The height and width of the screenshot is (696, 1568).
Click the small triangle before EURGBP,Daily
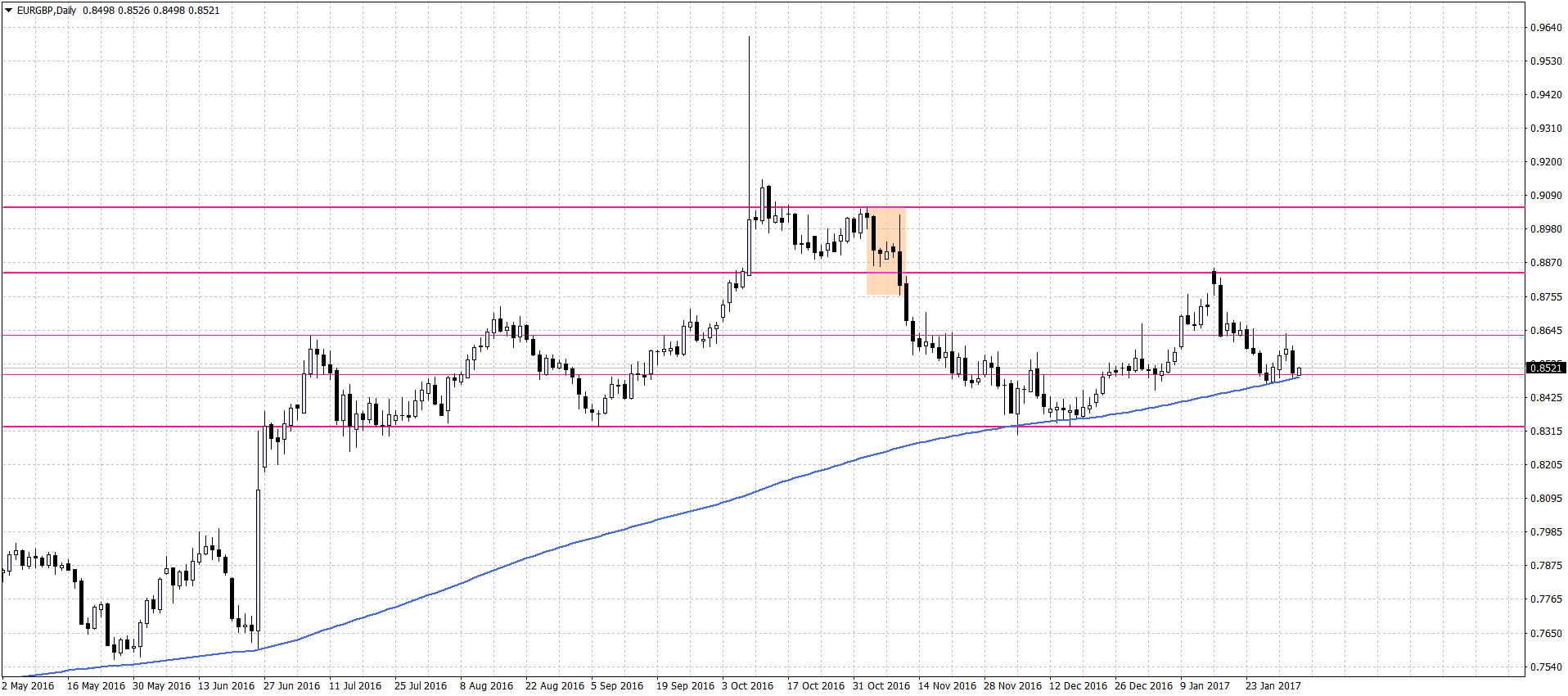coord(8,11)
